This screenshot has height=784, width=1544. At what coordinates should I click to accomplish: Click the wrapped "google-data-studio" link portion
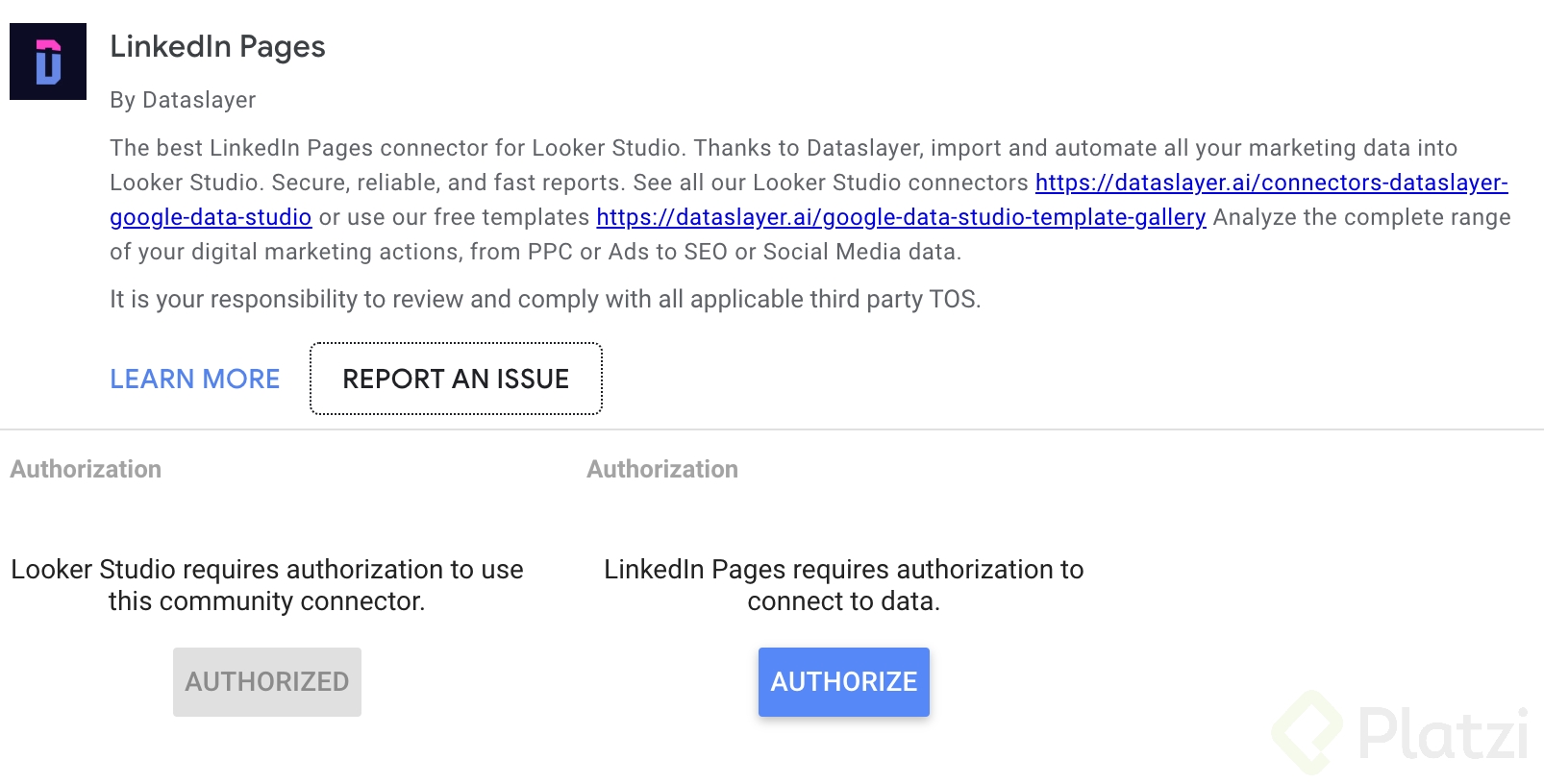point(211,217)
